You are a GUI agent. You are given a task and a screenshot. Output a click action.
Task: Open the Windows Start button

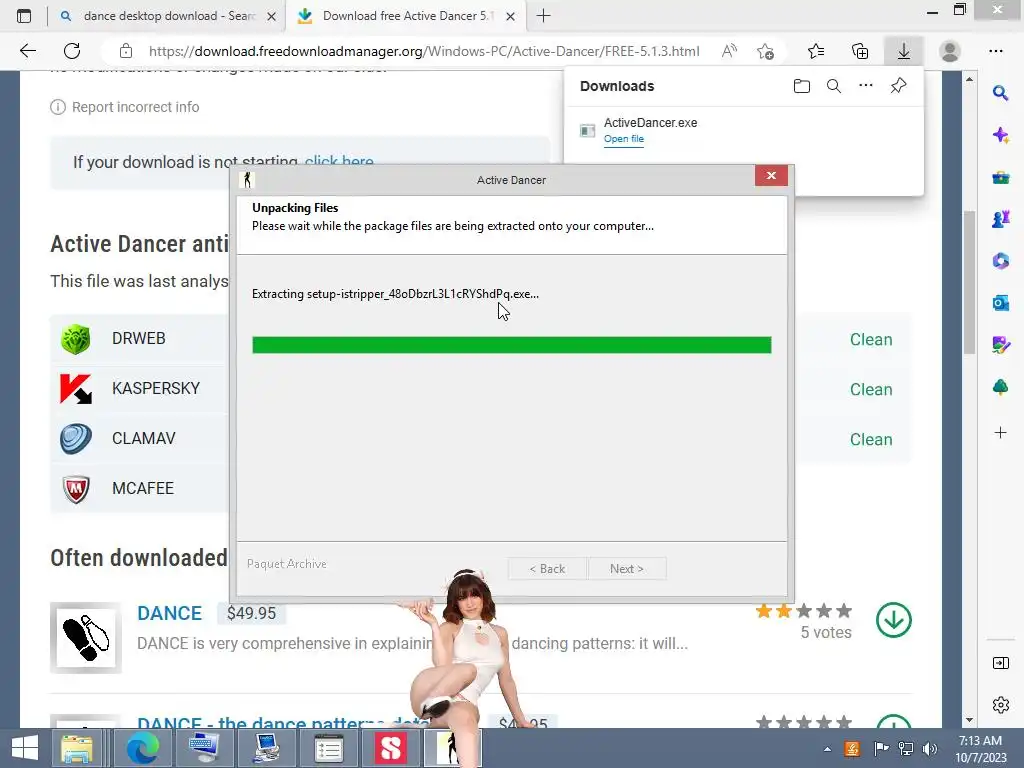pos(25,748)
